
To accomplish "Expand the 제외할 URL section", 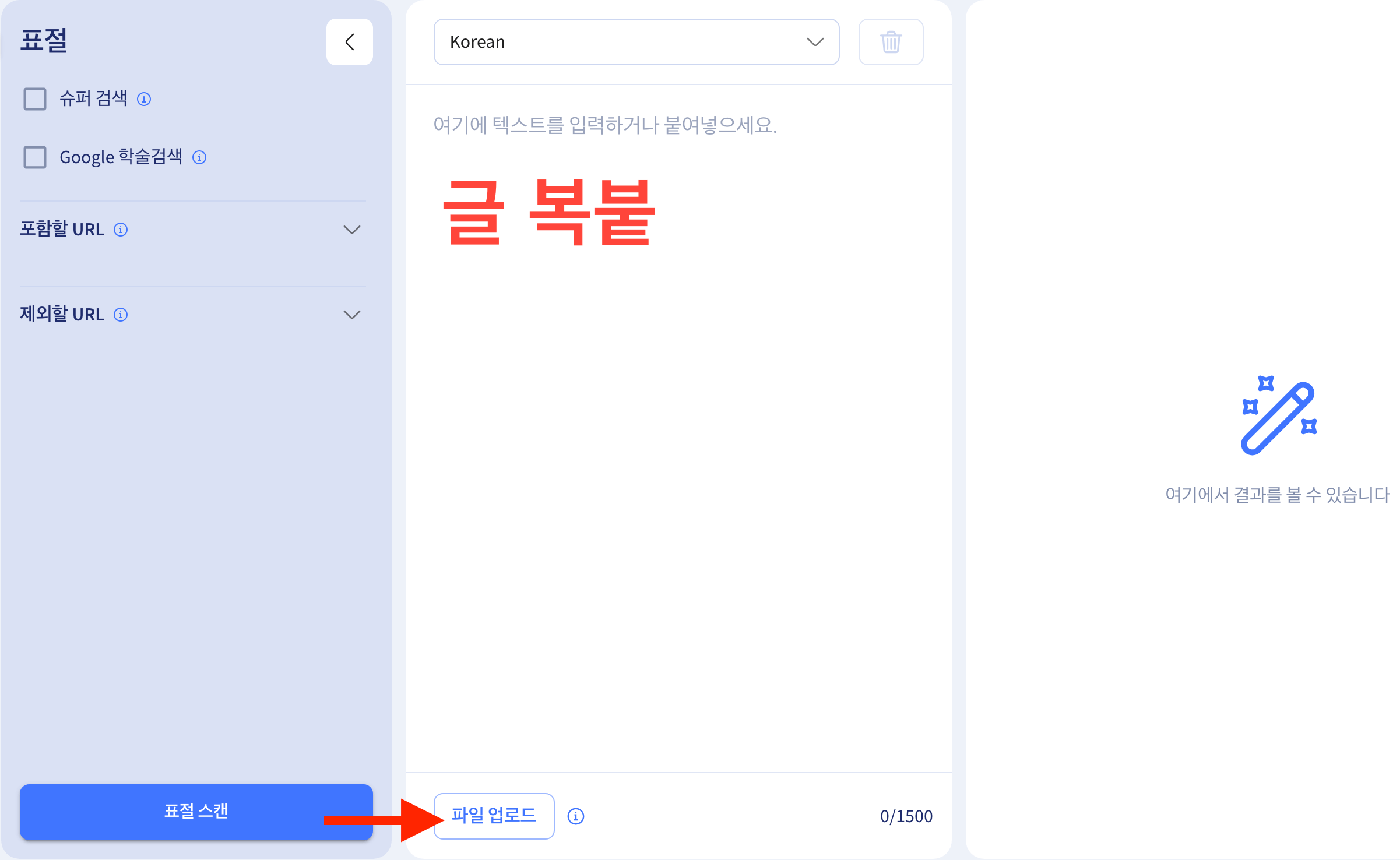I will [351, 315].
